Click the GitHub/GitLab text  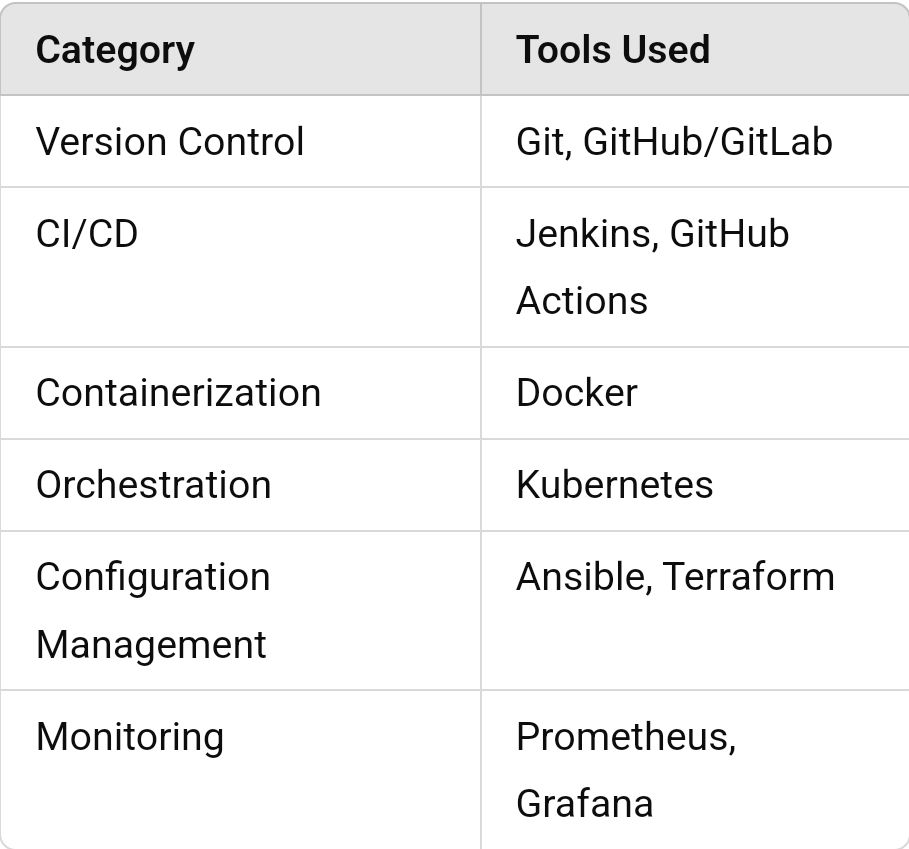pyautogui.click(x=707, y=142)
